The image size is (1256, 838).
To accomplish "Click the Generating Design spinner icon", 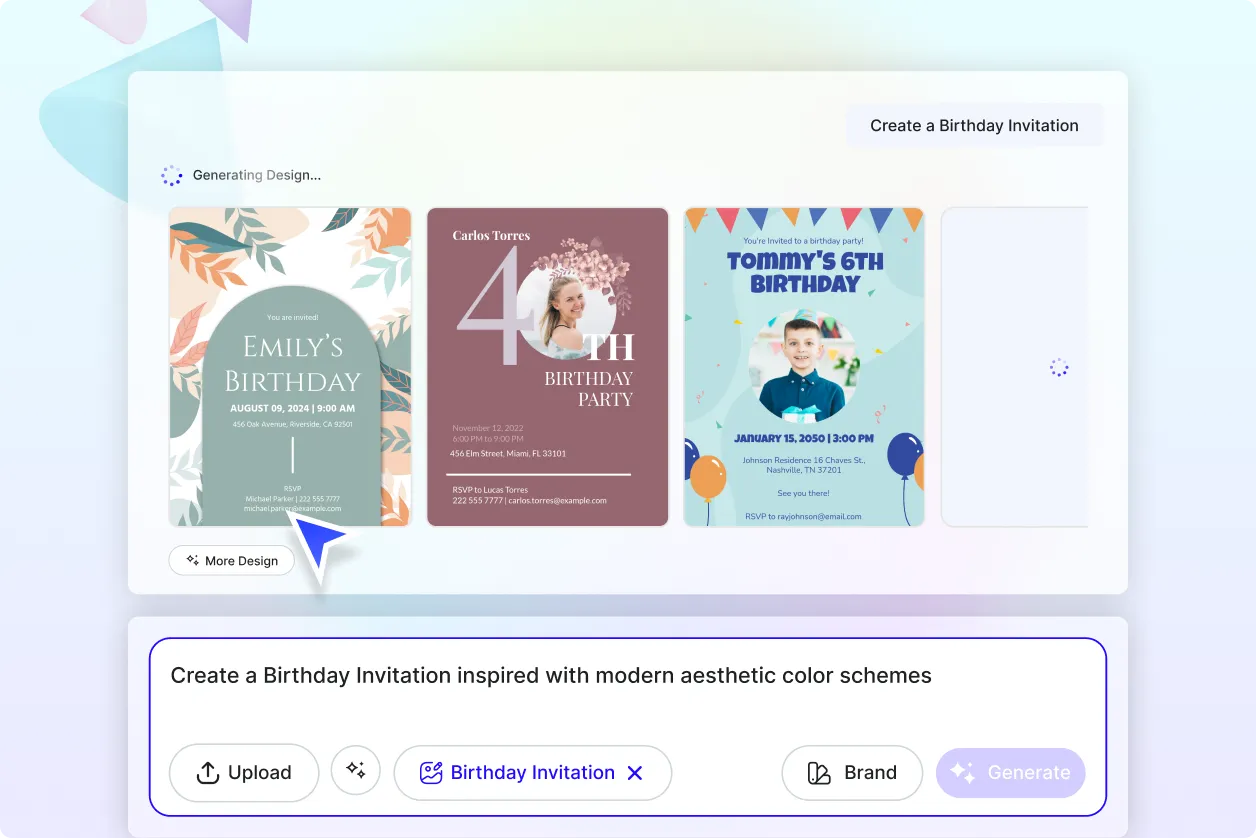I will tap(172, 175).
